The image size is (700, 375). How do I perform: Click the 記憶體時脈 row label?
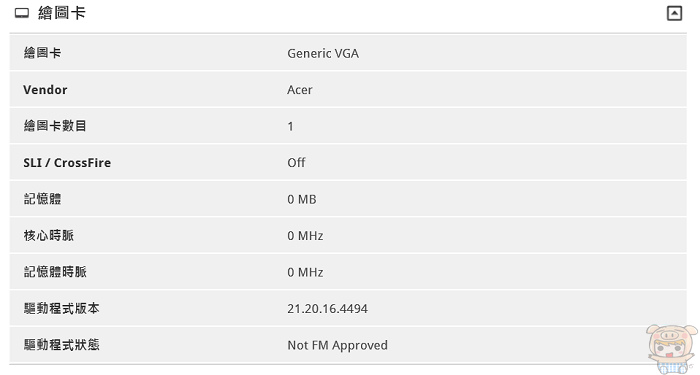point(55,272)
